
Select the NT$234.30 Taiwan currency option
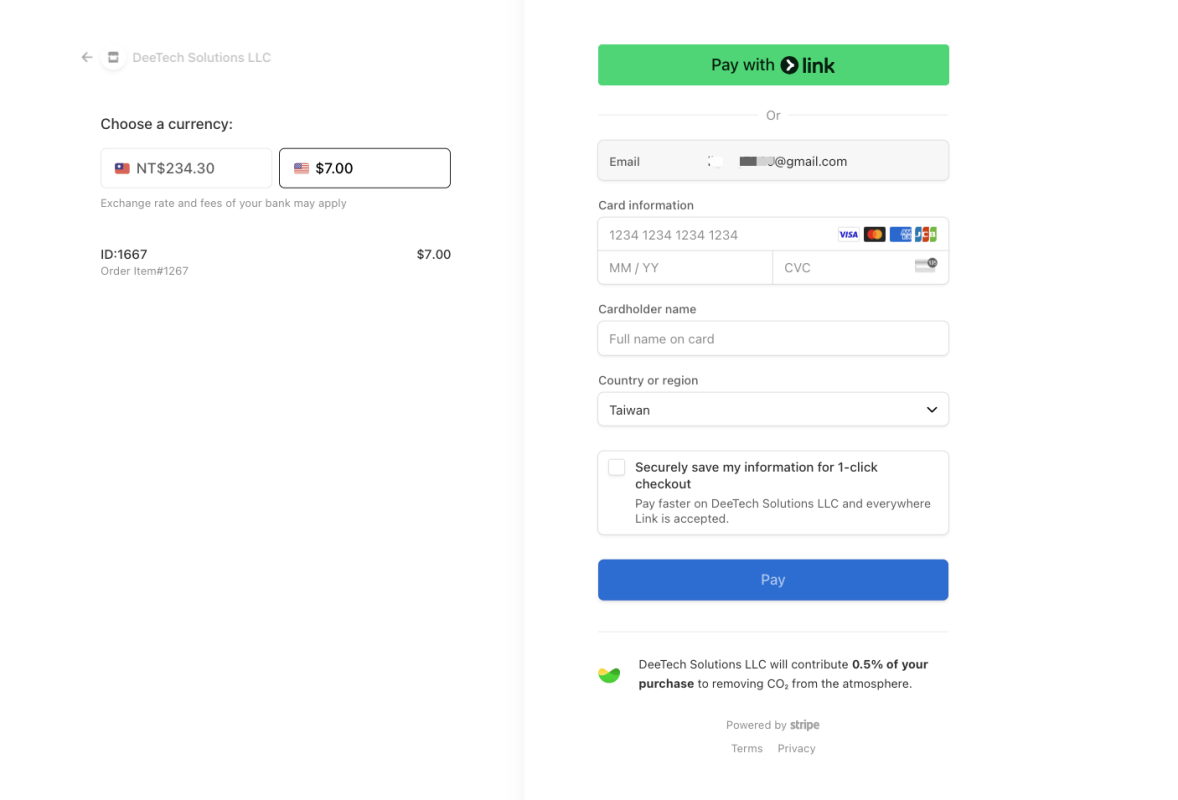tap(186, 168)
